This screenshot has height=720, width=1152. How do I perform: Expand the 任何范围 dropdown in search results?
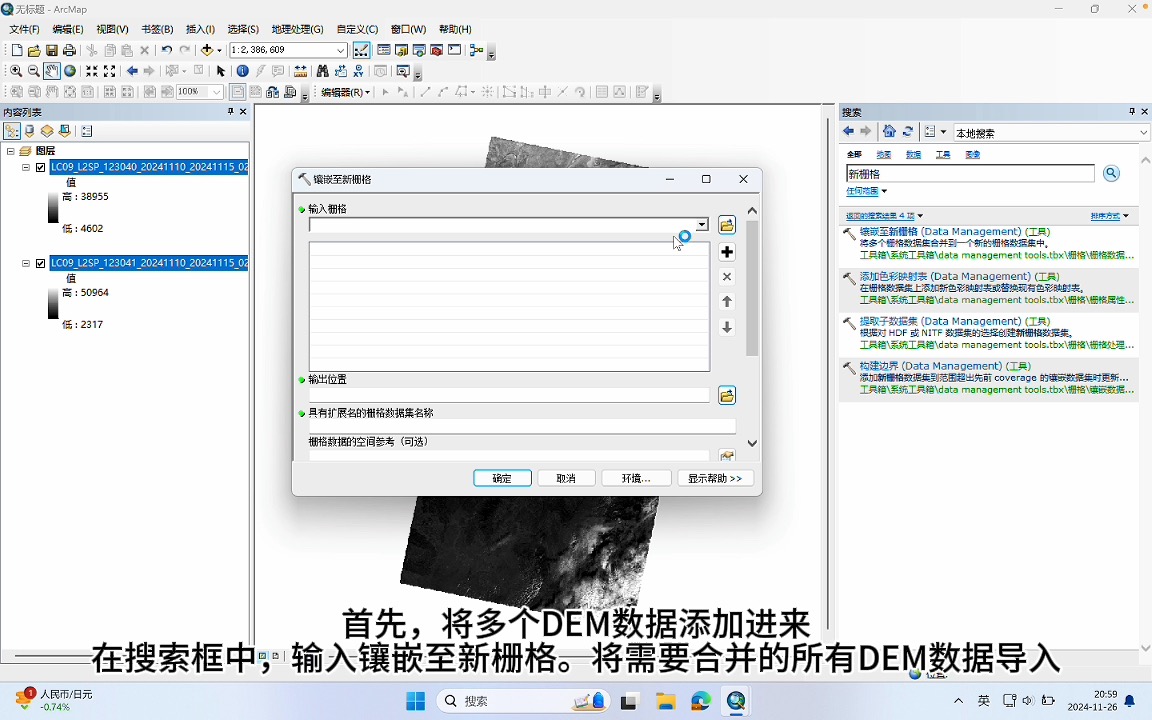(x=861, y=192)
